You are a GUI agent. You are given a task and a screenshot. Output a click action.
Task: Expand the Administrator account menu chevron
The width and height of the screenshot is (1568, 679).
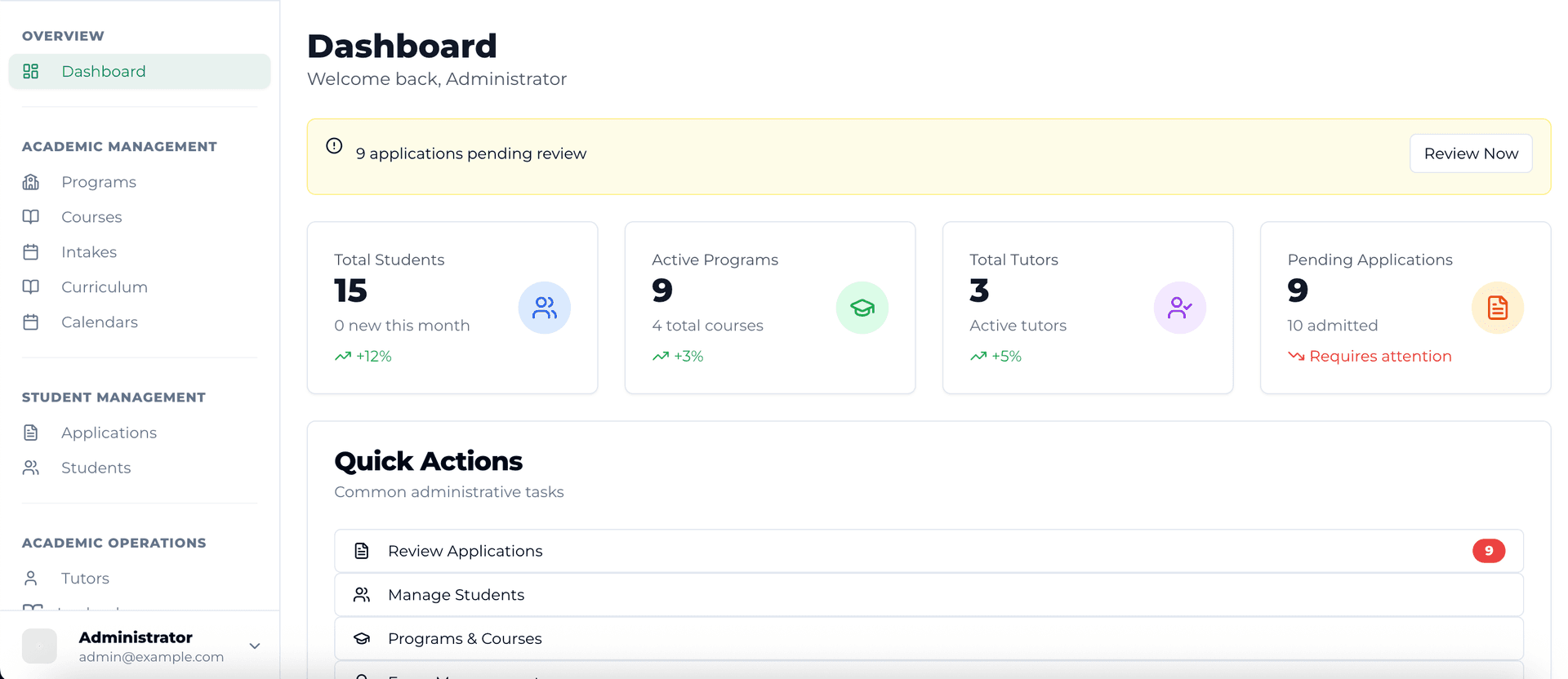click(x=255, y=646)
